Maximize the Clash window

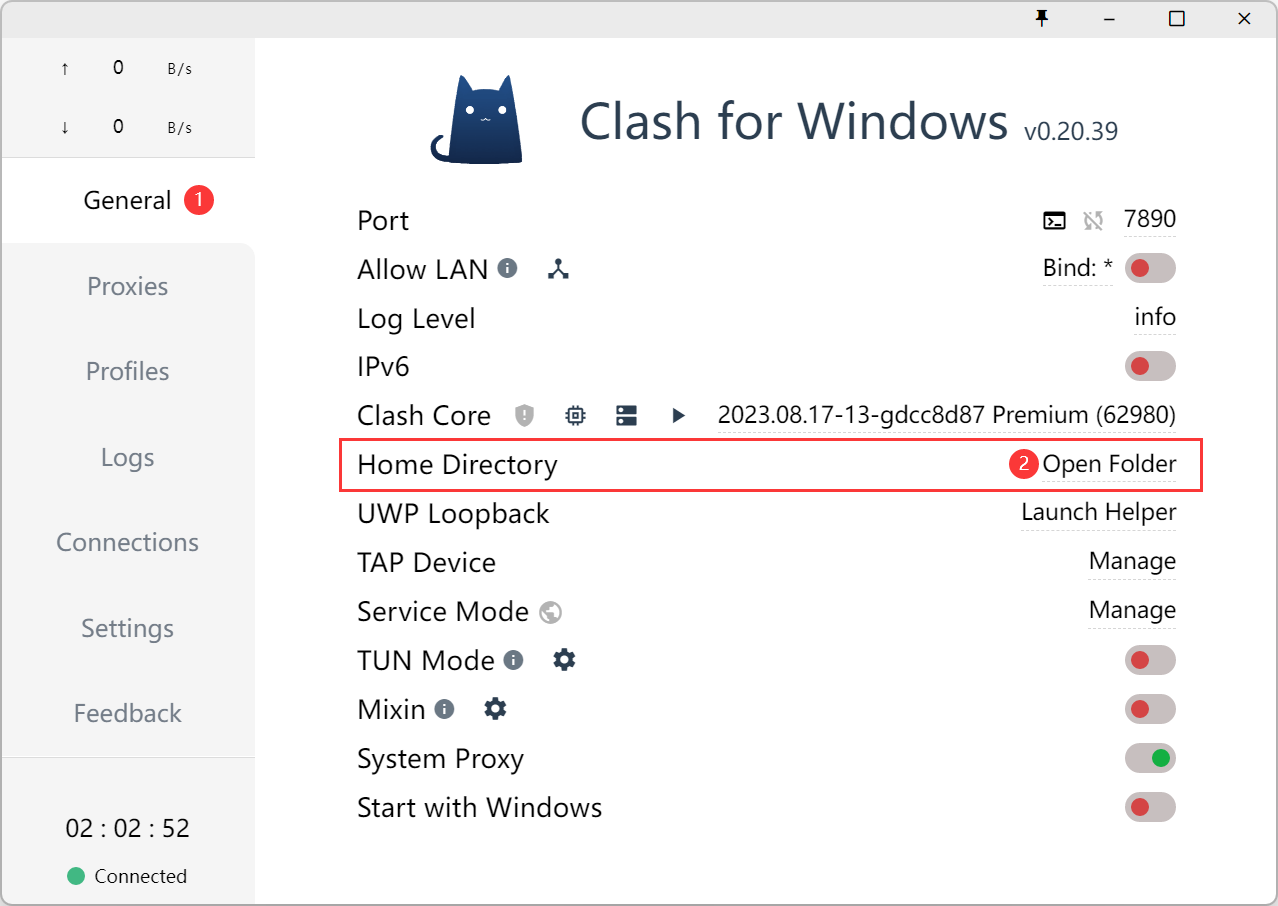coord(1177,18)
